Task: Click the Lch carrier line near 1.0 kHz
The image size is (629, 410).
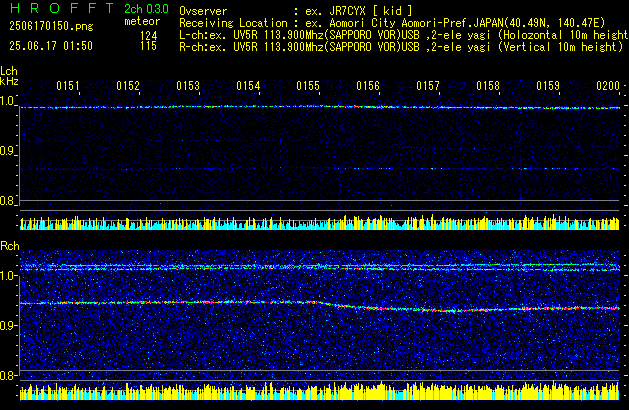Action: click(x=320, y=107)
